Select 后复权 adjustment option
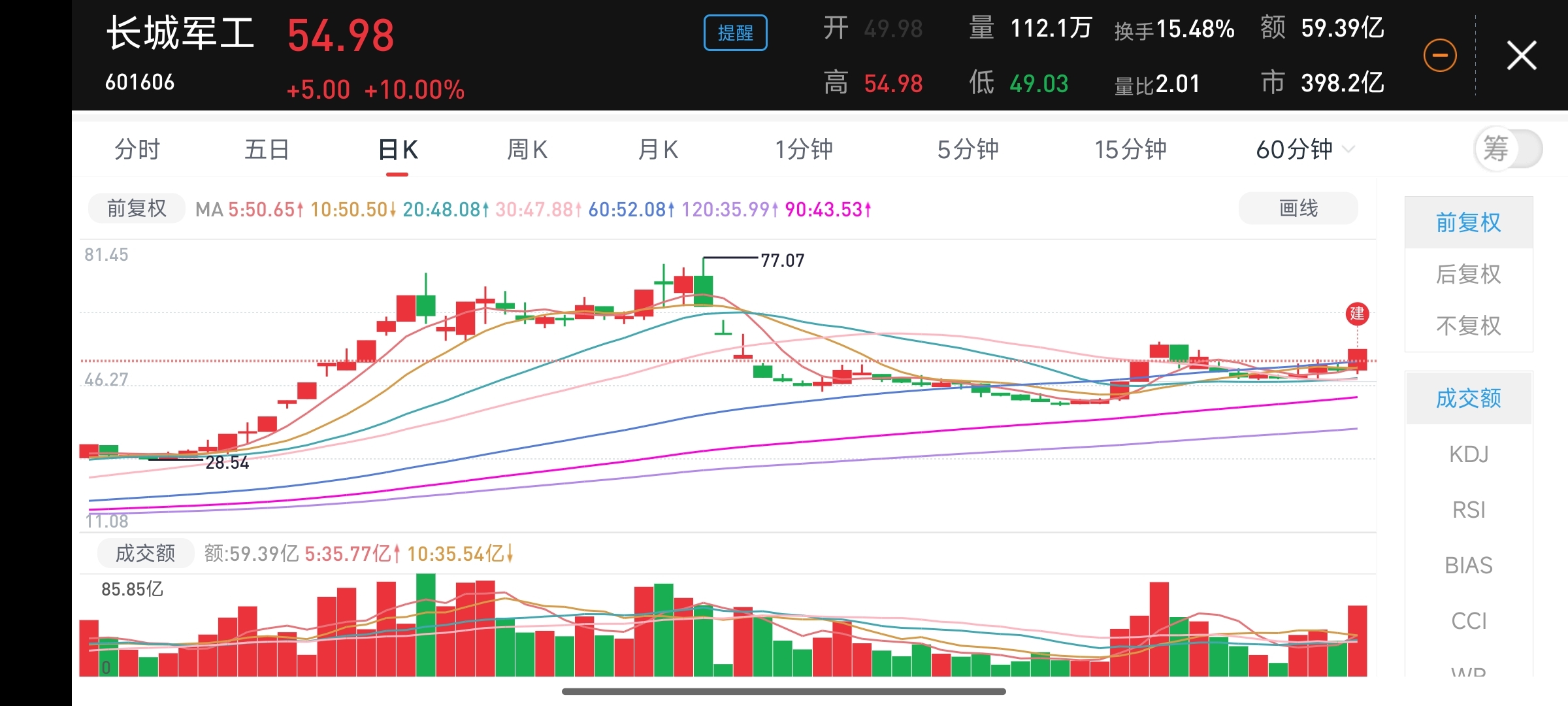 point(1468,275)
